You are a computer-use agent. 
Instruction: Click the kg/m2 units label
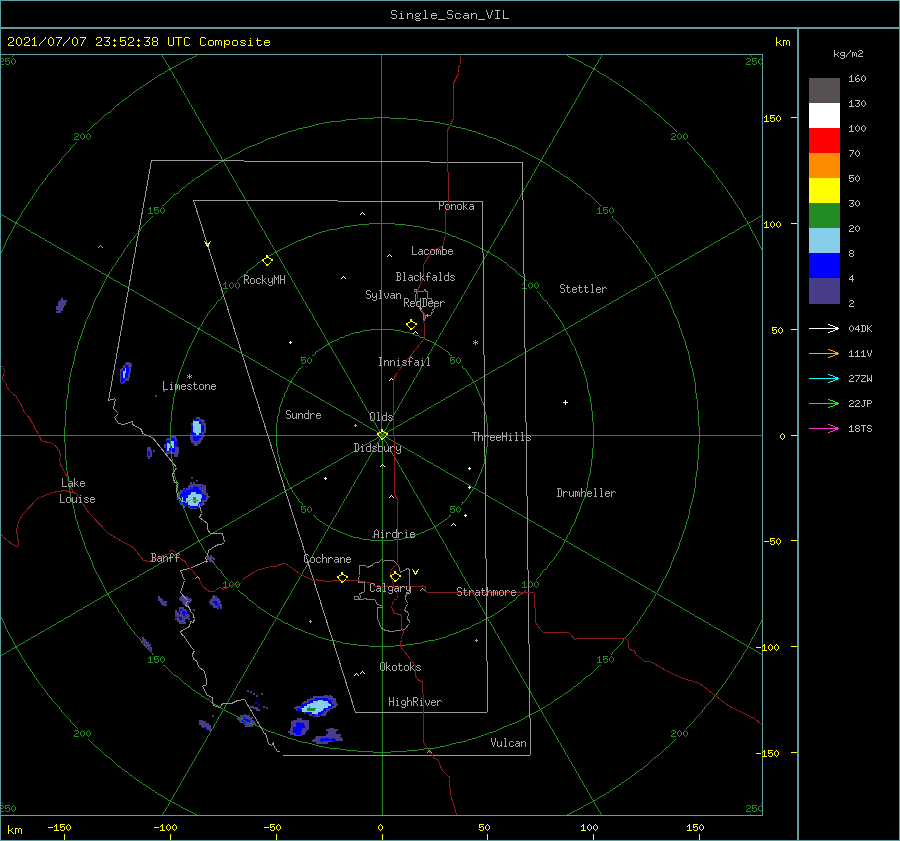point(848,54)
